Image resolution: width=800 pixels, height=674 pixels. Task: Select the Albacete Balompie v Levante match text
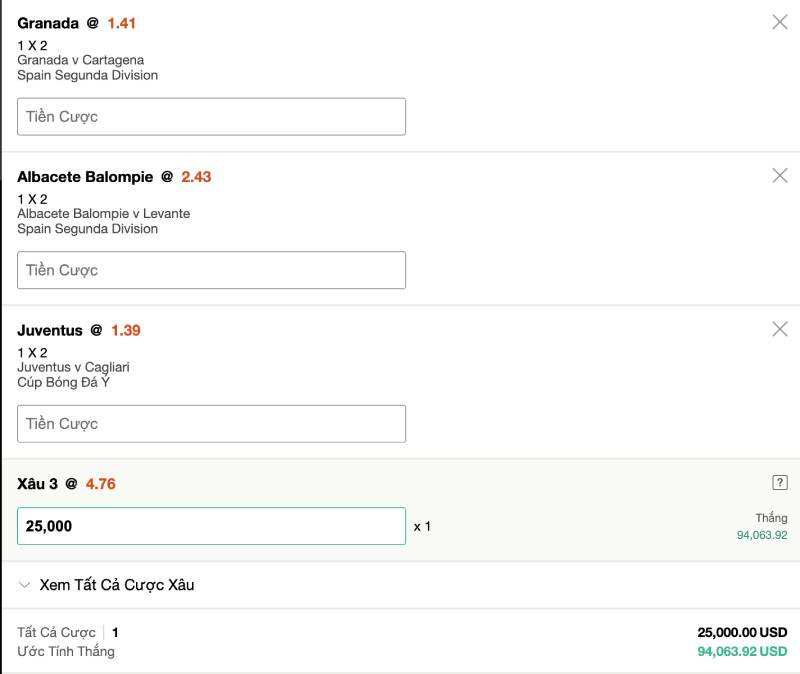(x=103, y=214)
